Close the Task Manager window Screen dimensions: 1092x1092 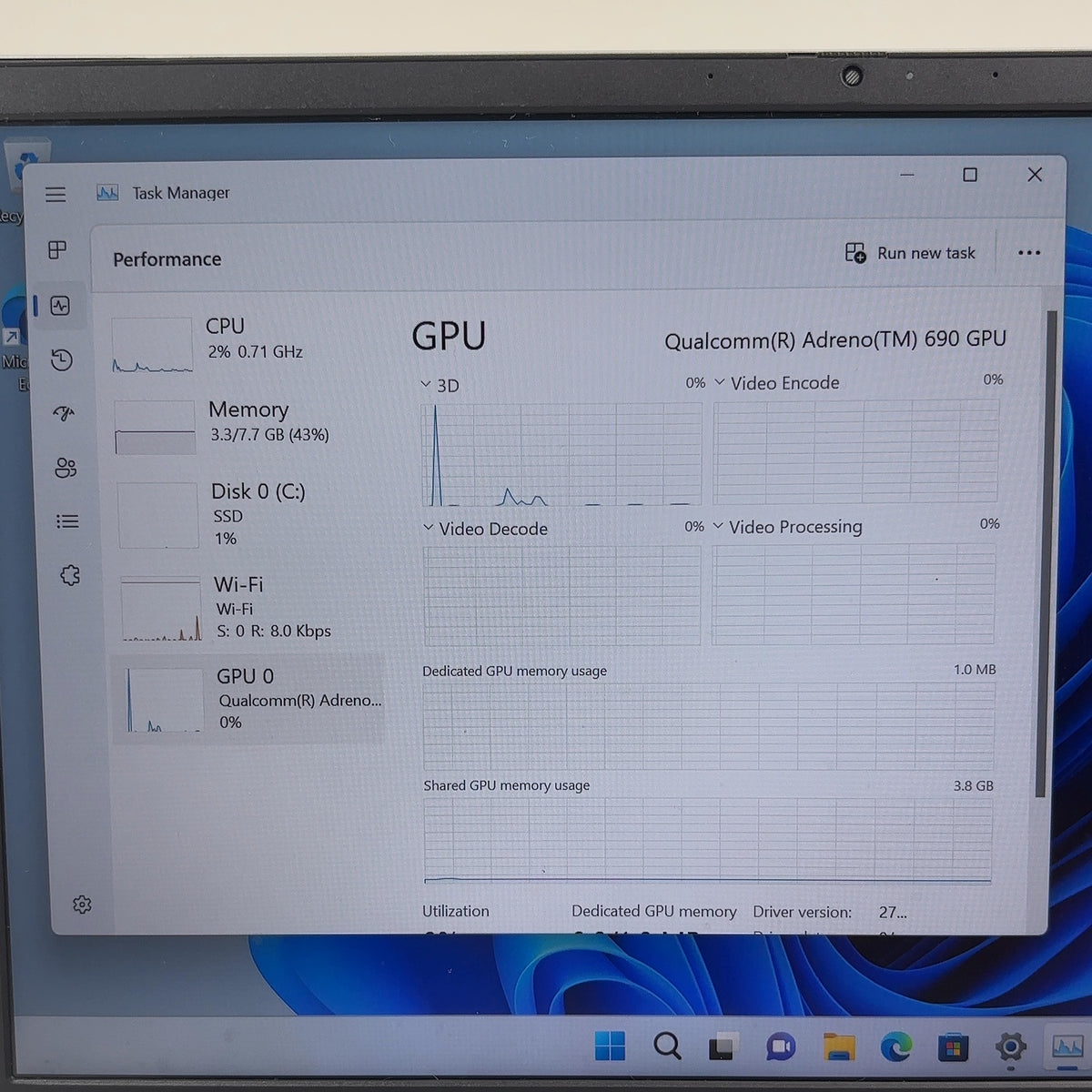[1035, 175]
